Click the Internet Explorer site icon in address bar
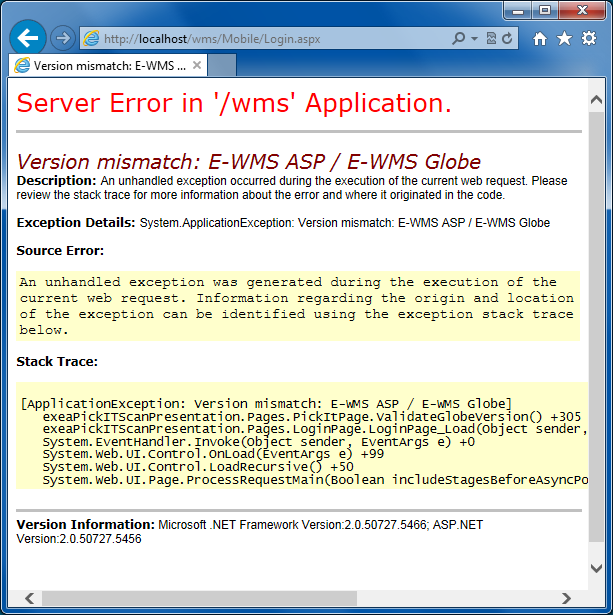This screenshot has height=615, width=613. point(92,38)
